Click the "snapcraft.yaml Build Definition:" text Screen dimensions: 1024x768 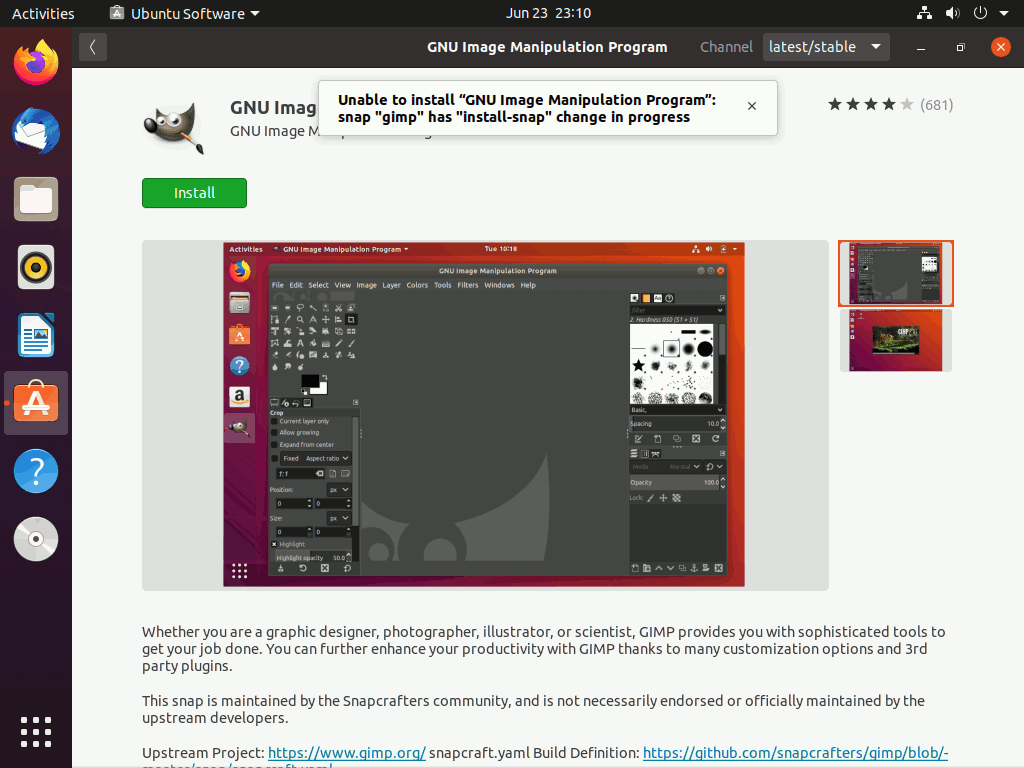coord(534,752)
